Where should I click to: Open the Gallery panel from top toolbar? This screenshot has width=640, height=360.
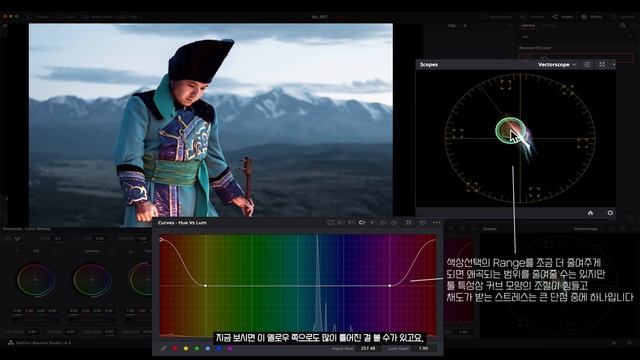(38, 17)
